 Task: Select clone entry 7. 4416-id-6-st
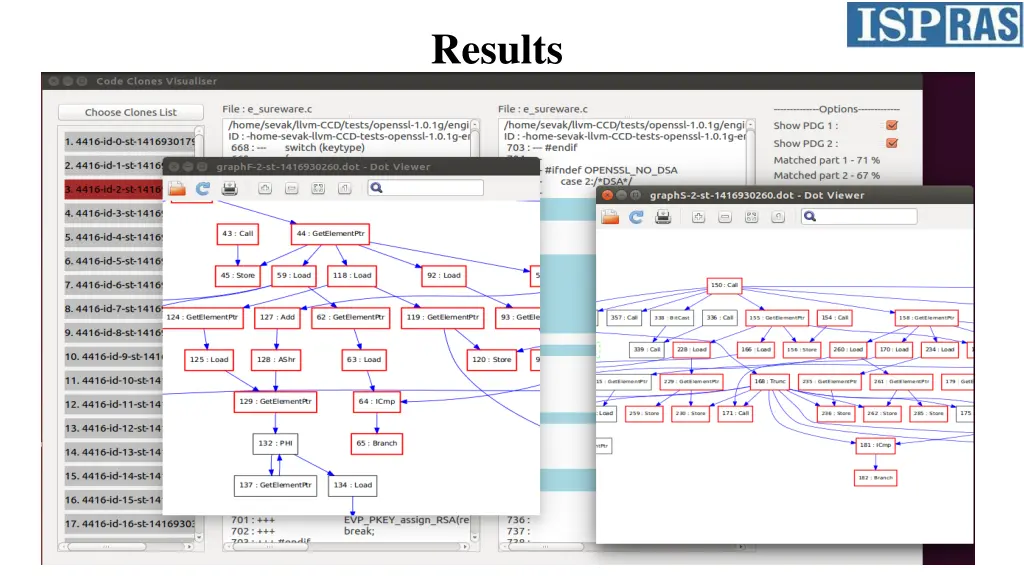(114, 285)
